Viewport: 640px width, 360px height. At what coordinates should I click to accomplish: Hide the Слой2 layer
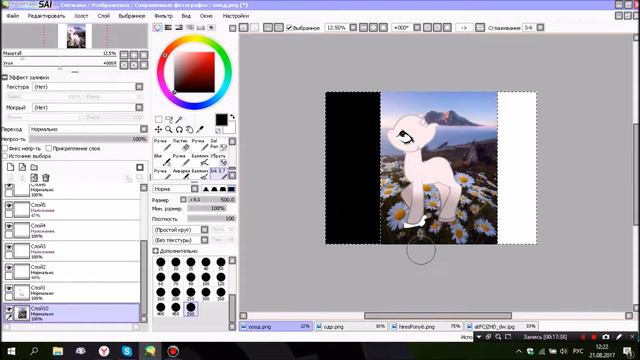point(9,267)
